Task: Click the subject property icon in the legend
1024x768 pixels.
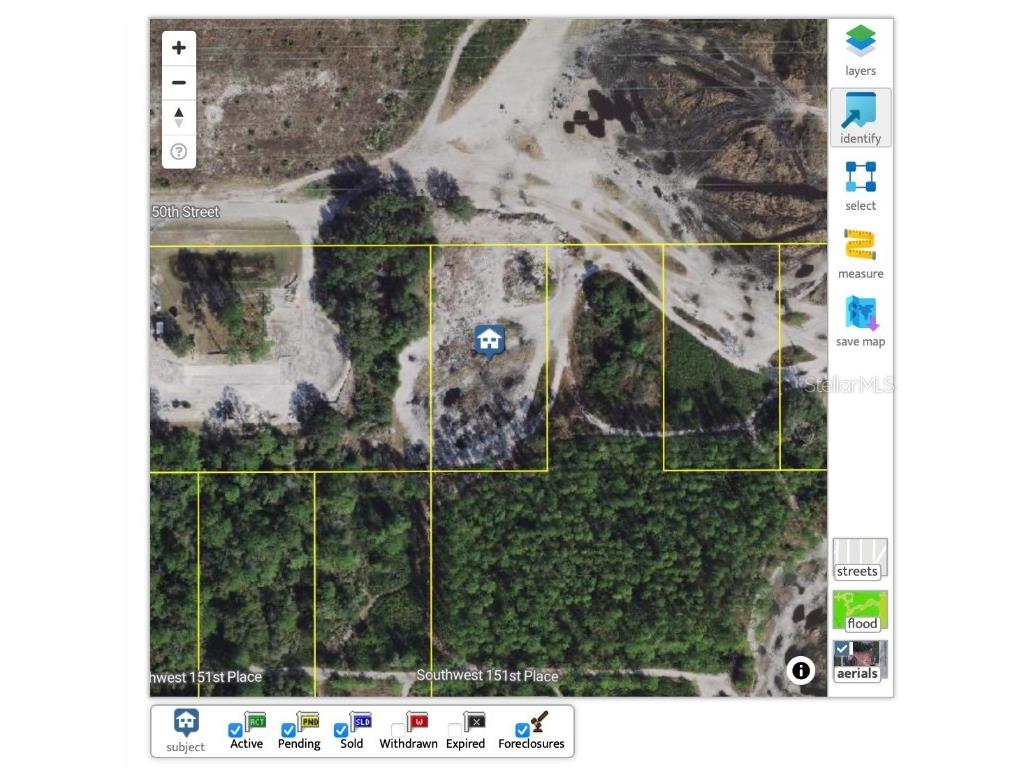Action: pos(185,722)
